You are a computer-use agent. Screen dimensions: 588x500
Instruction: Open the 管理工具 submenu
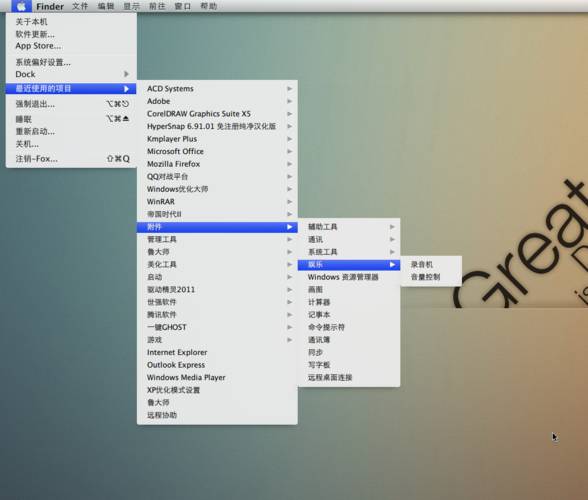point(217,239)
